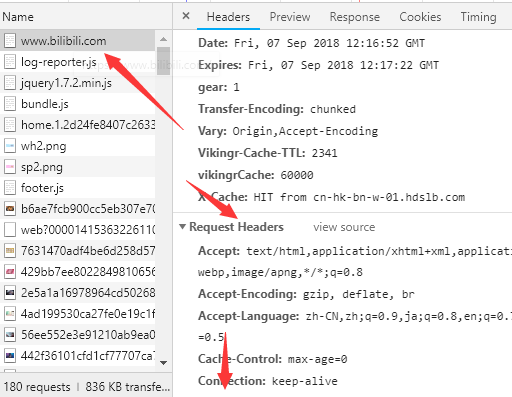Click the view source link
Image resolution: width=512 pixels, height=397 pixels.
(344, 227)
